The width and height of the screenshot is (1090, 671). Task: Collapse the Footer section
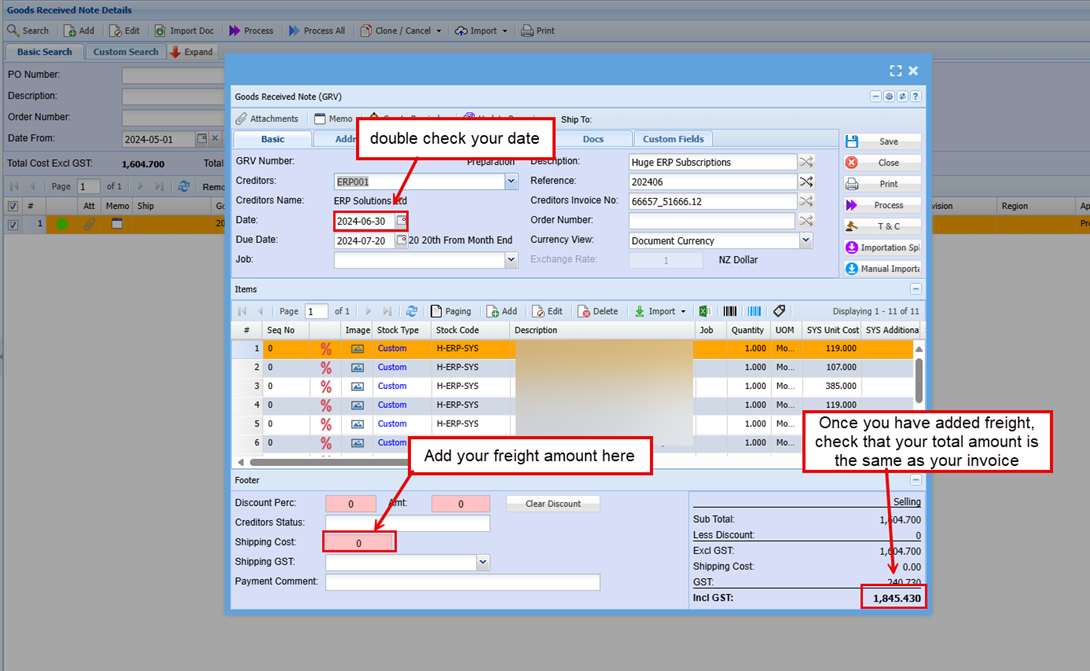click(x=915, y=480)
